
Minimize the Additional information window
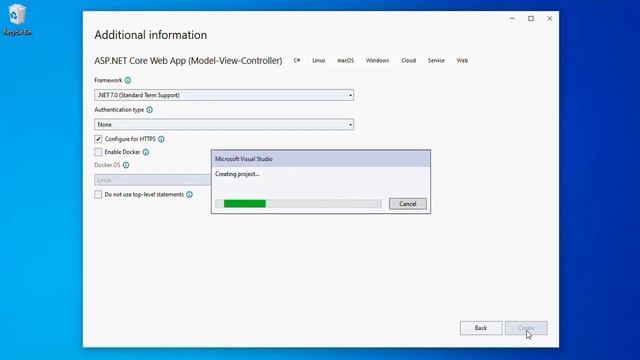tap(512, 18)
